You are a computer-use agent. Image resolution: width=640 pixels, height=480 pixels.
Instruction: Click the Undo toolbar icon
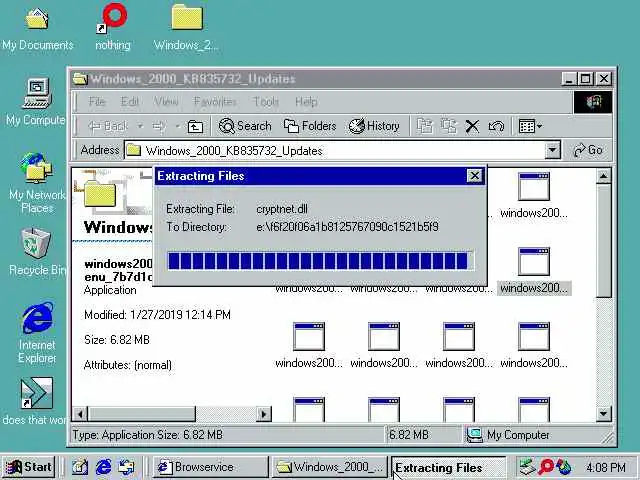496,126
